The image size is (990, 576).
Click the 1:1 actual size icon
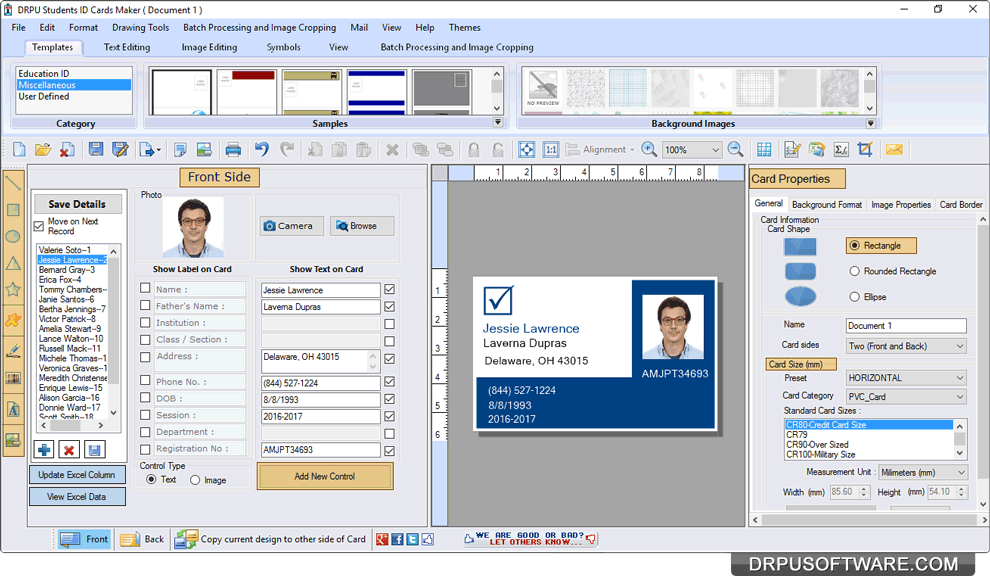pos(551,150)
